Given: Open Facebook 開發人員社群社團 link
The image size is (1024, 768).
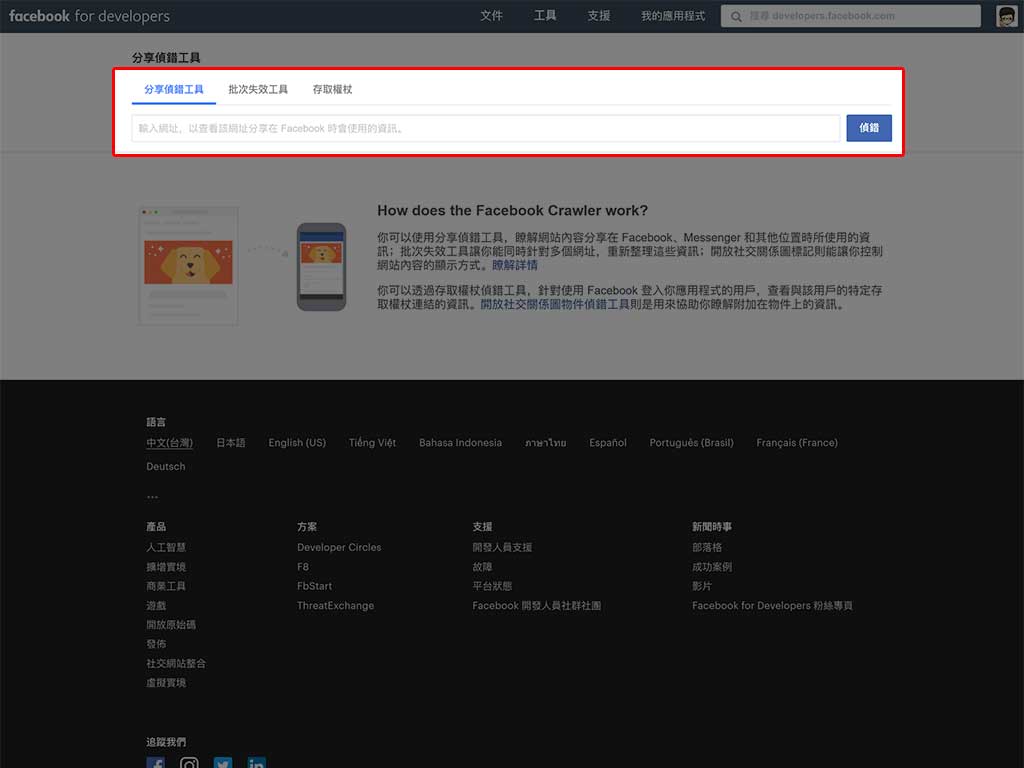Looking at the screenshot, I should pyautogui.click(x=537, y=605).
